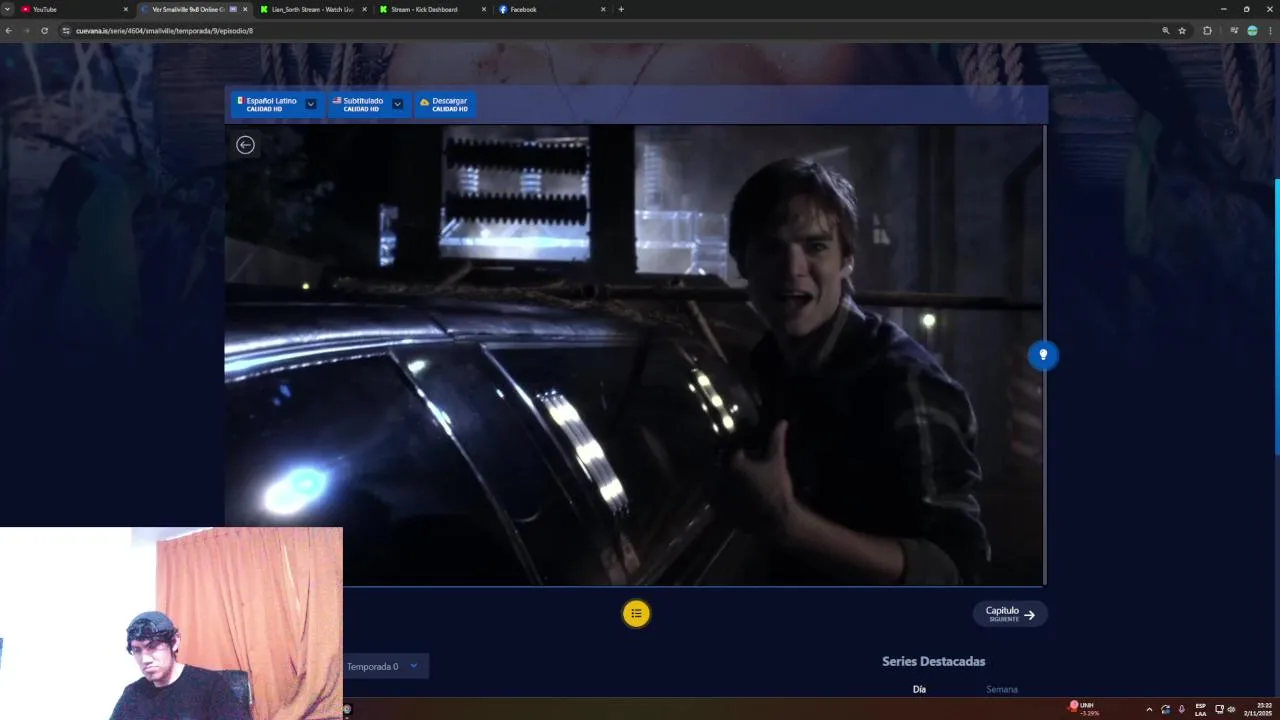
Task: Click the microphone icon in system tray
Action: [1181, 709]
